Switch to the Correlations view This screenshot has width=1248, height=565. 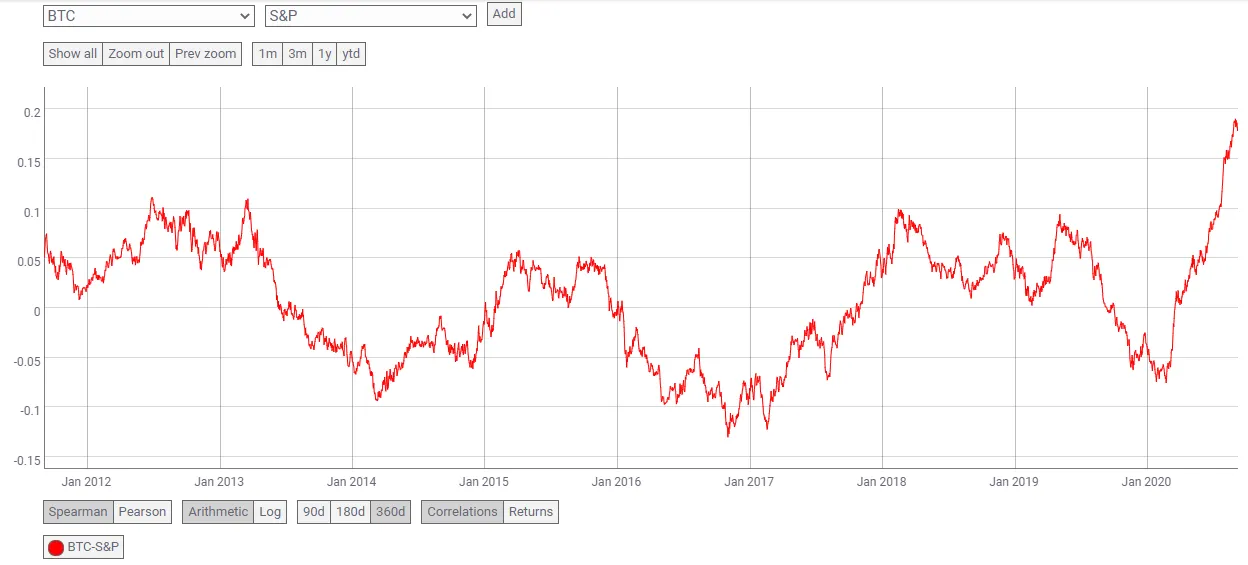462,512
